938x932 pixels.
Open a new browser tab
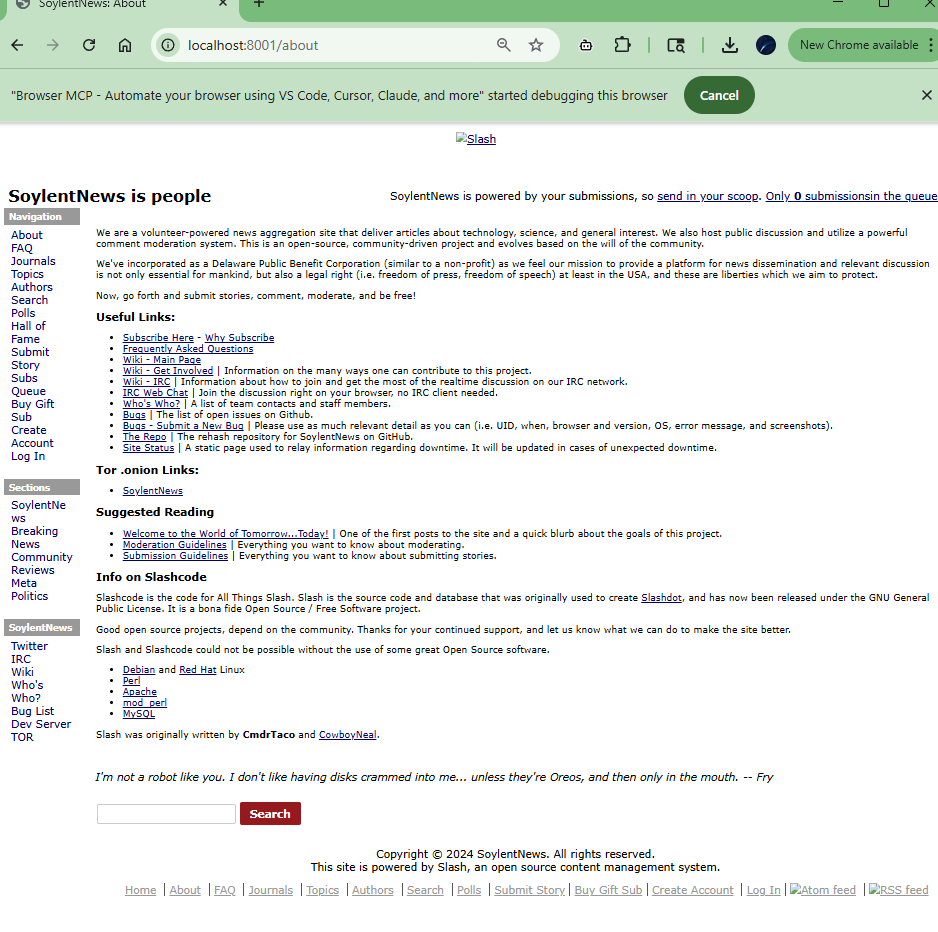tap(258, 4)
